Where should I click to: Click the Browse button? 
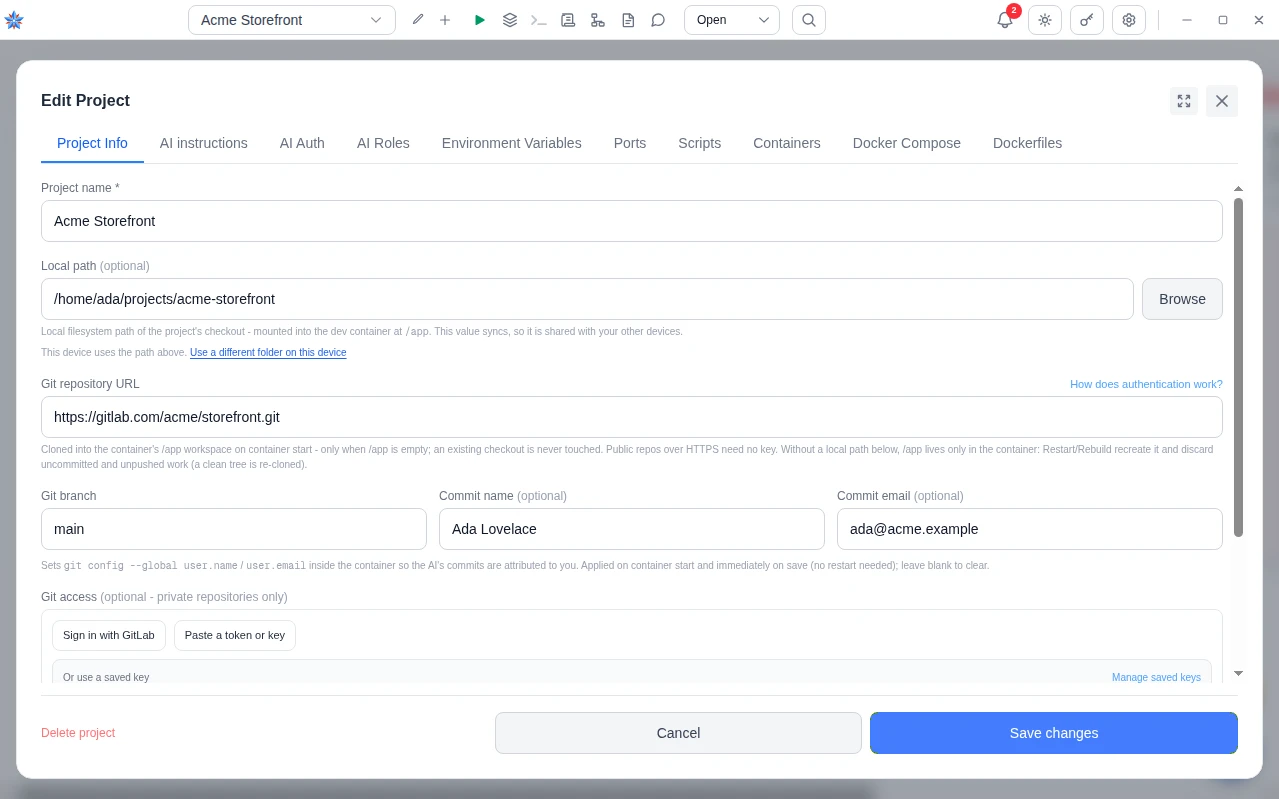(x=1182, y=299)
